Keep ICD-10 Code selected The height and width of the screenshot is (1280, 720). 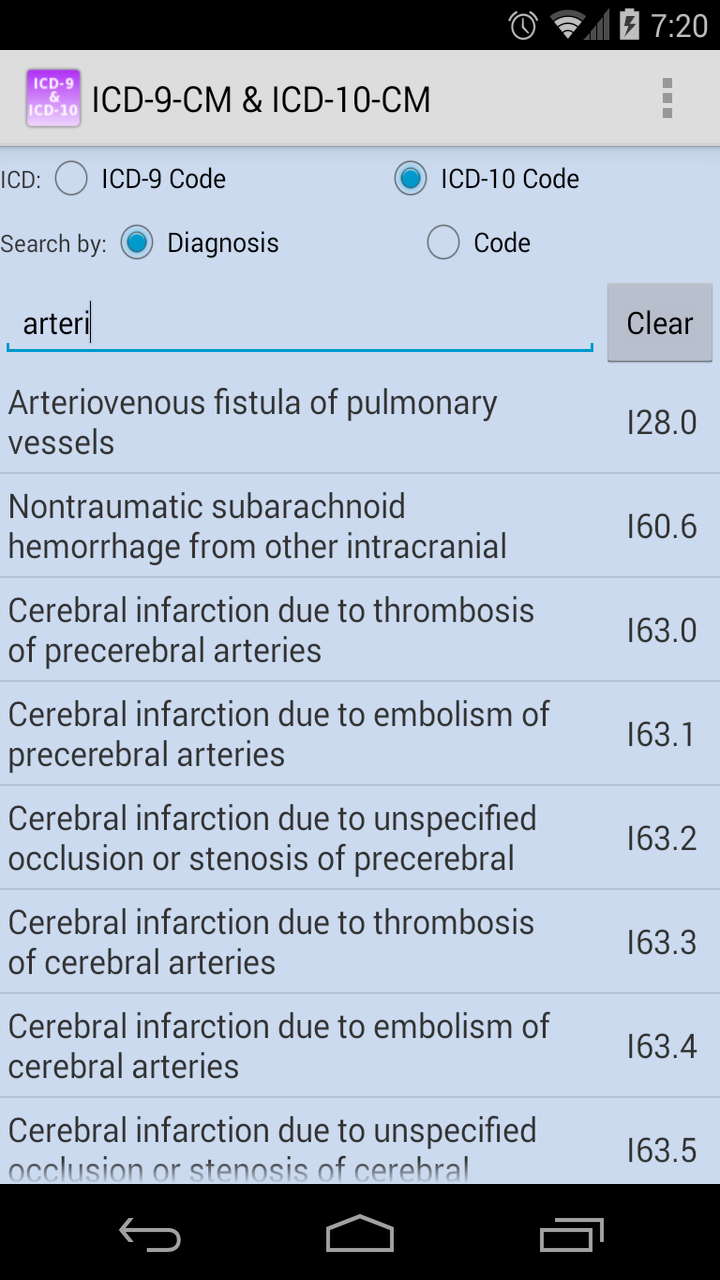410,178
